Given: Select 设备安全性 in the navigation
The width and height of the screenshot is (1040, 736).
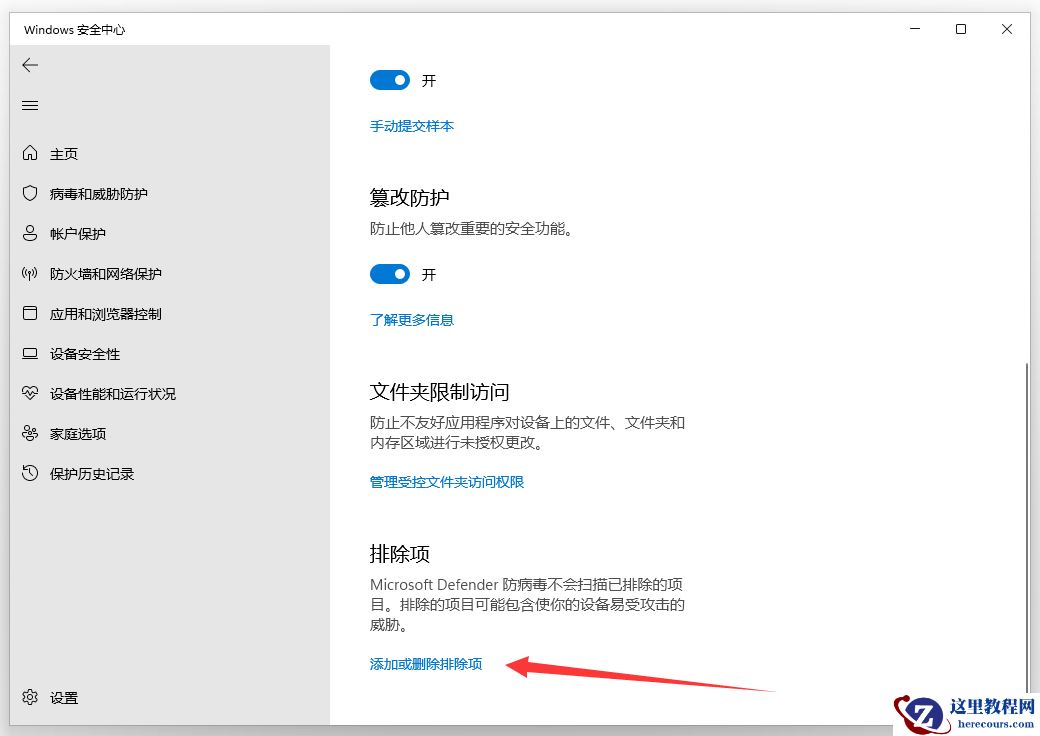Looking at the screenshot, I should [x=86, y=353].
